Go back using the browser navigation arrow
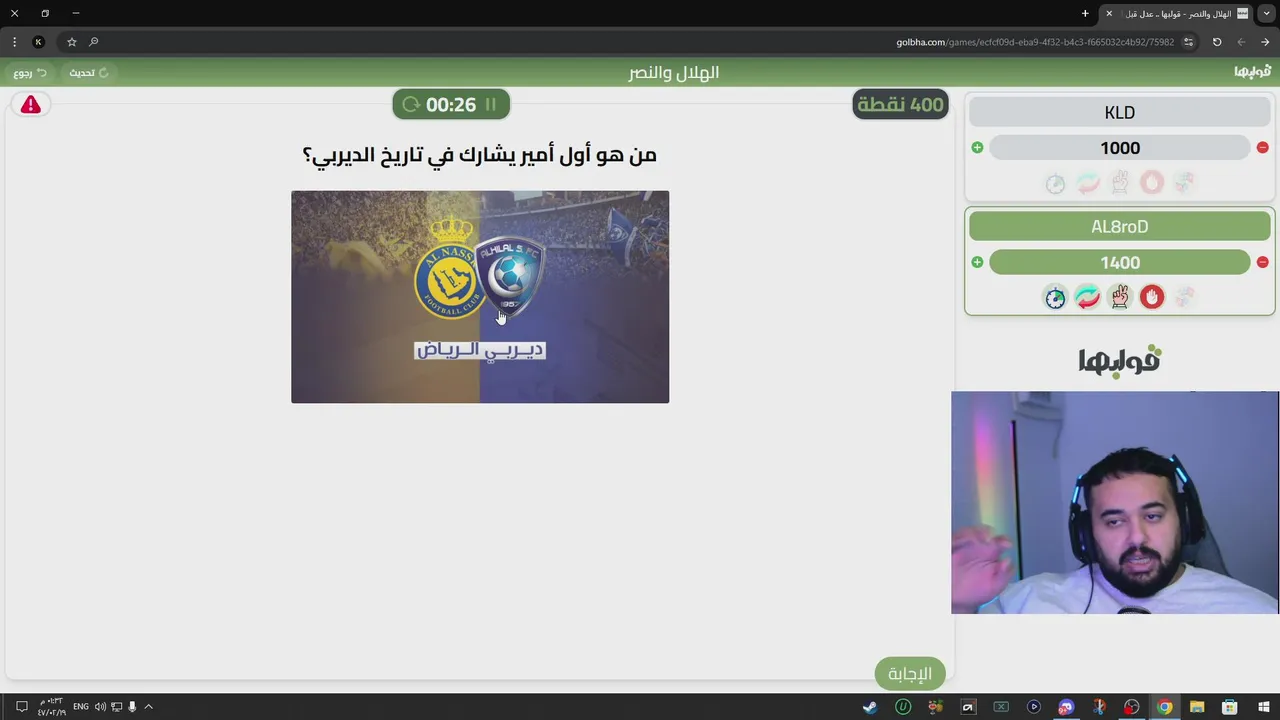The height and width of the screenshot is (720, 1280). [x=1241, y=42]
